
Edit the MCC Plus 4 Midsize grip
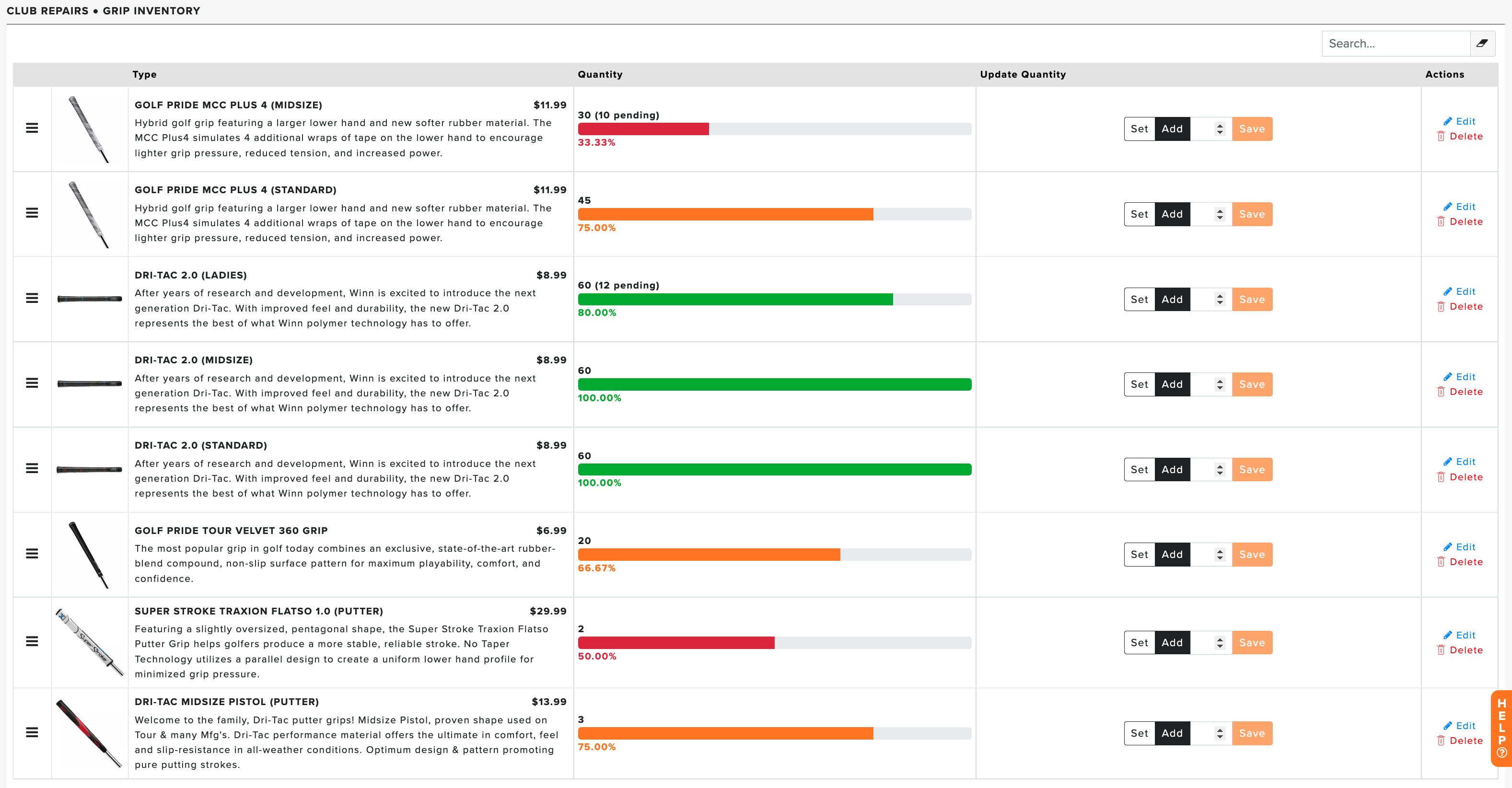tap(1459, 121)
